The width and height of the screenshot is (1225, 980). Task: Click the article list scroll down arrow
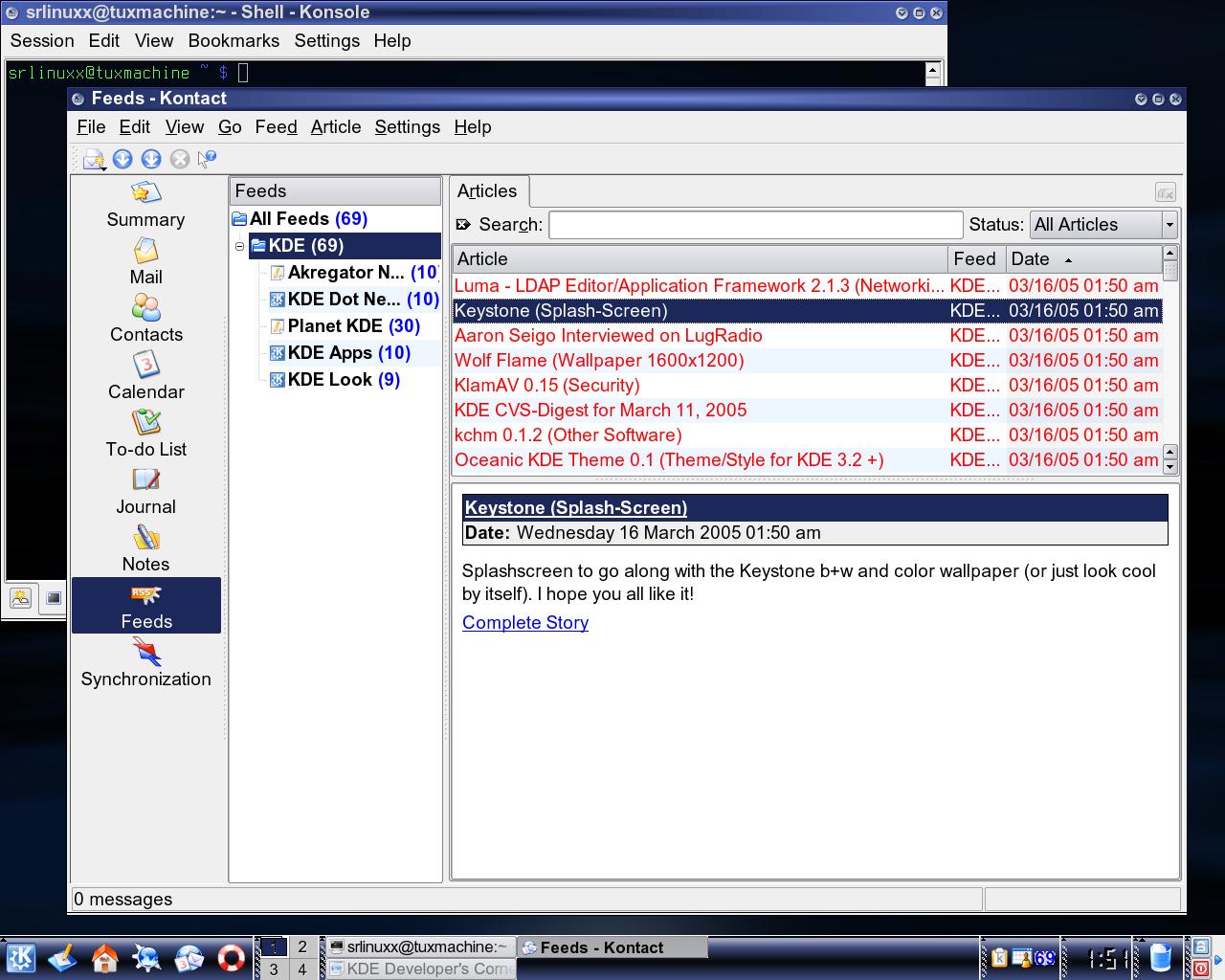pyautogui.click(x=1169, y=467)
